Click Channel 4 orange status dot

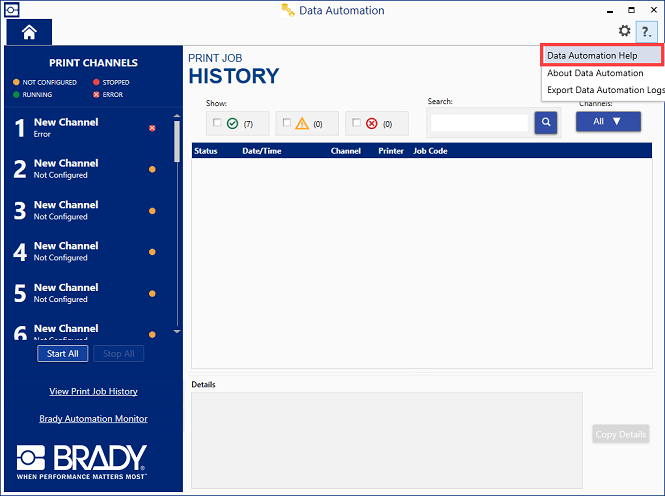152,252
